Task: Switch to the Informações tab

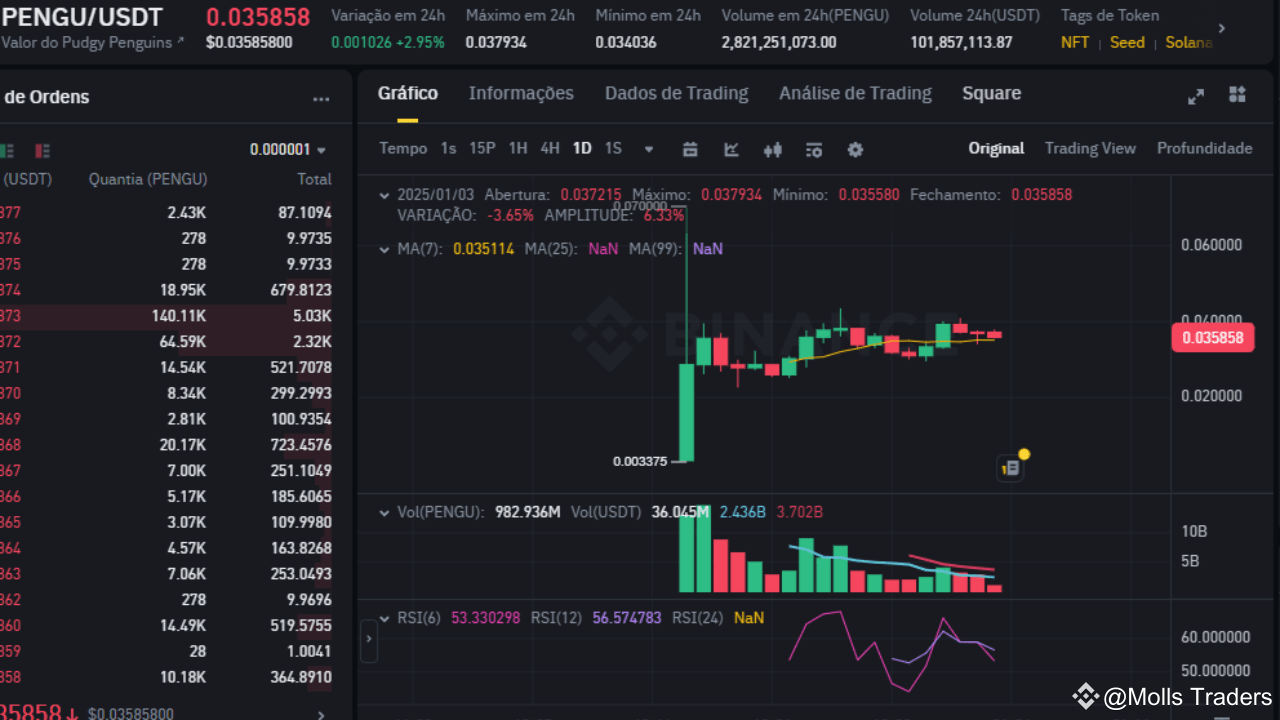Action: tap(521, 93)
